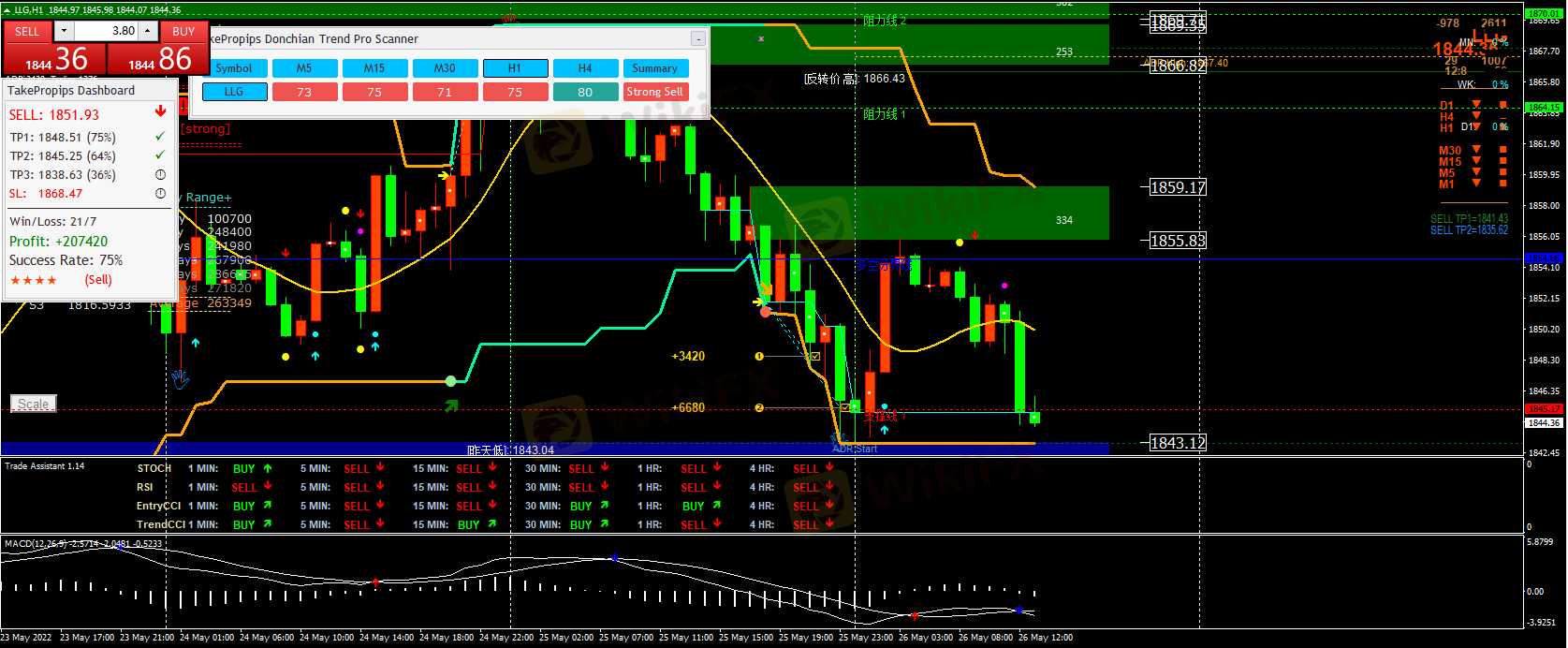Click the red SELL one-click trading button
The width and height of the screenshot is (1568, 648).
pos(27,31)
